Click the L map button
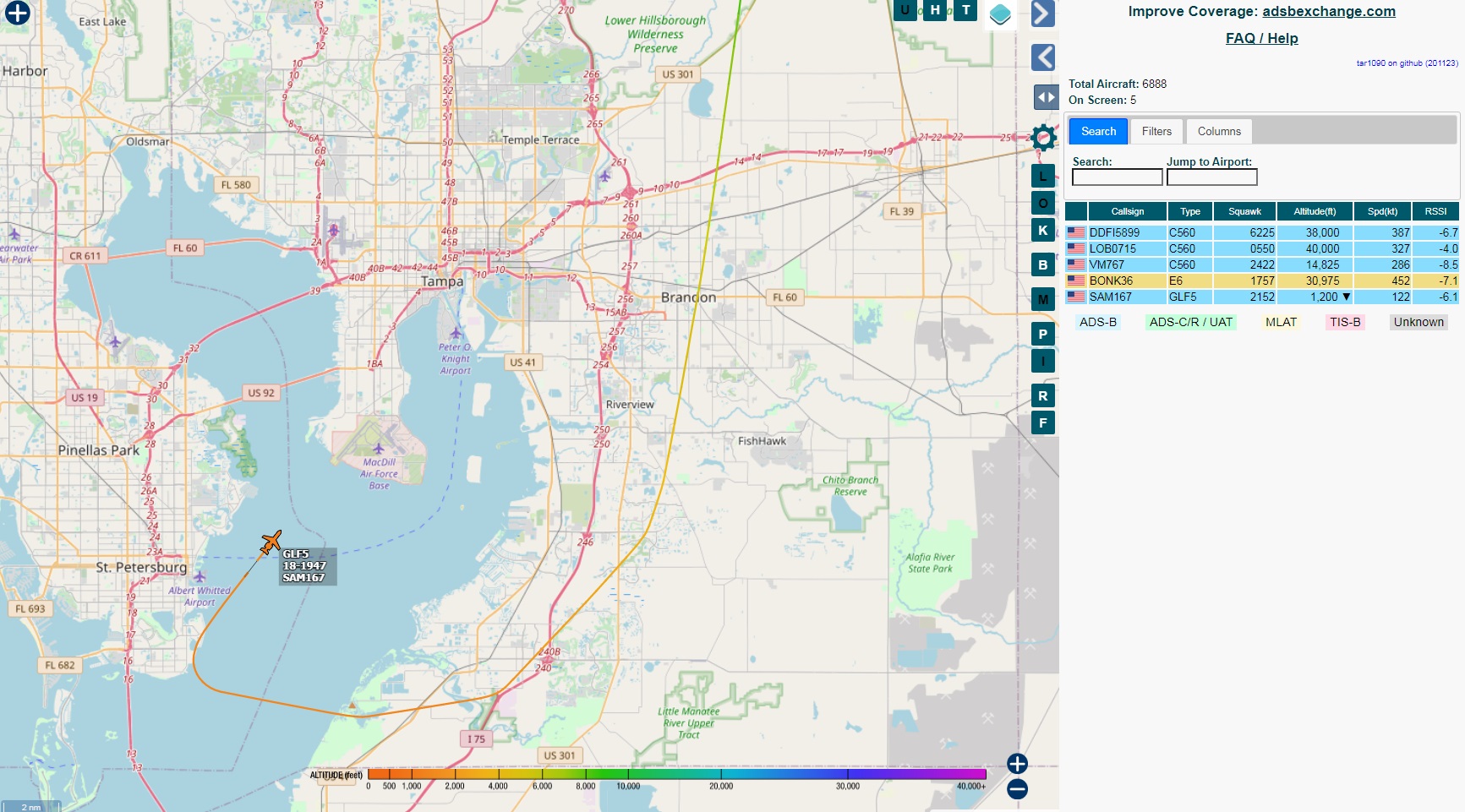1465x812 pixels. (x=1043, y=176)
